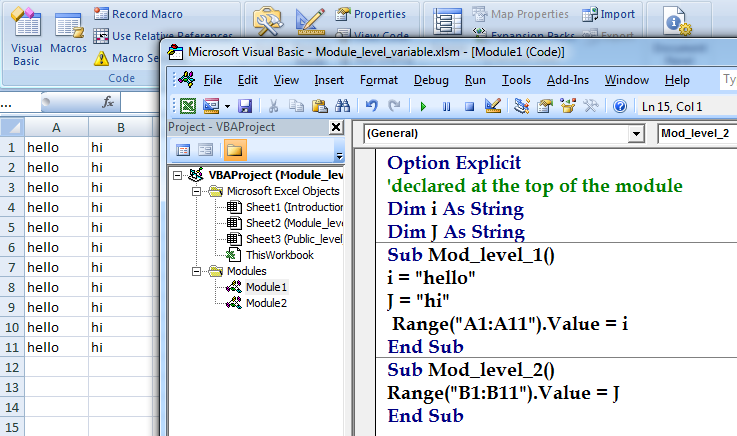737x436 pixels.
Task: Click Break pause icon in VBA toolbar
Action: coord(446,107)
